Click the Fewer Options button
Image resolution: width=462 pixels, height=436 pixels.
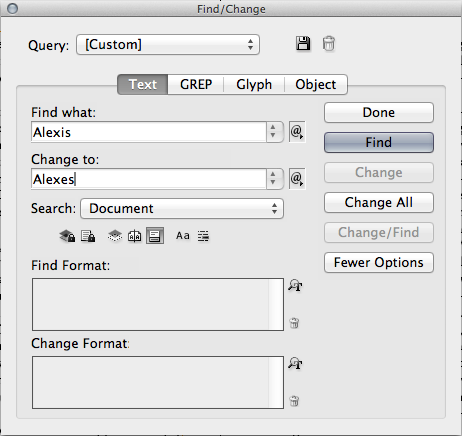(379, 262)
